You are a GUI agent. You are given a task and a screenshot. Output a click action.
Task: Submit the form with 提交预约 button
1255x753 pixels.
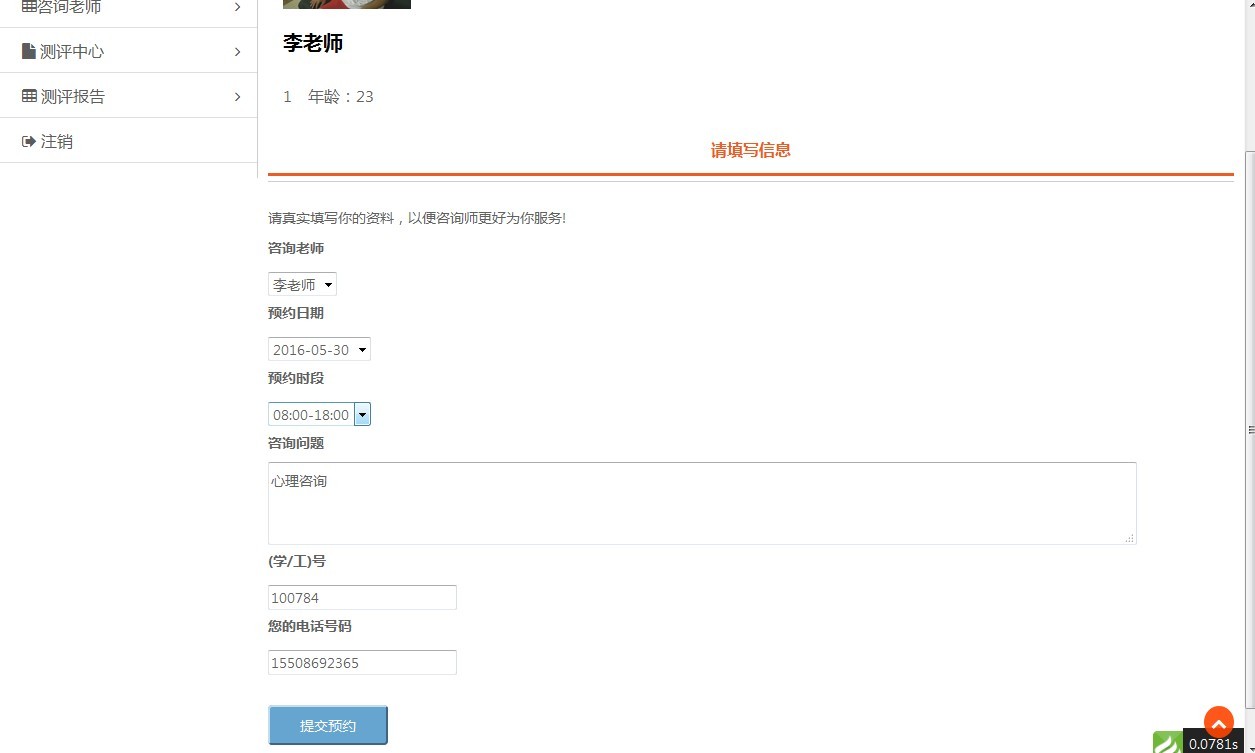coord(328,725)
